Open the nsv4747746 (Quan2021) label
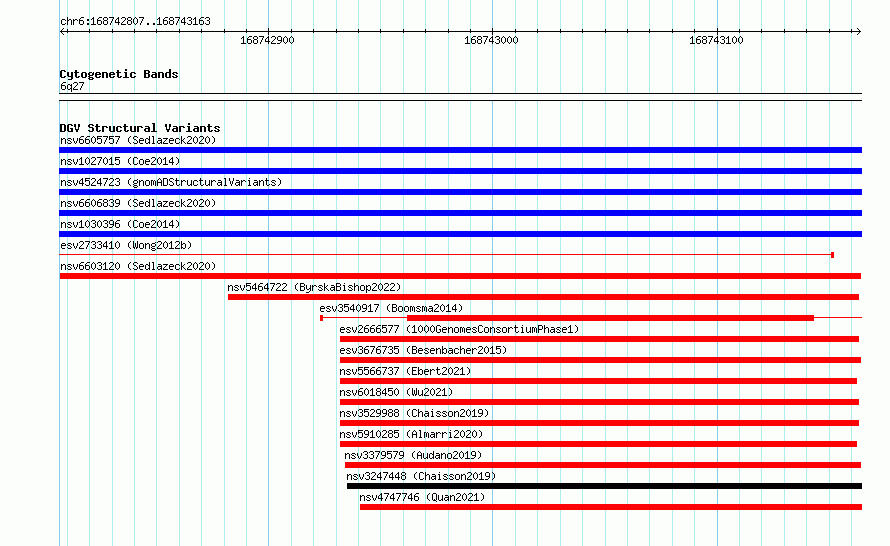 422,497
